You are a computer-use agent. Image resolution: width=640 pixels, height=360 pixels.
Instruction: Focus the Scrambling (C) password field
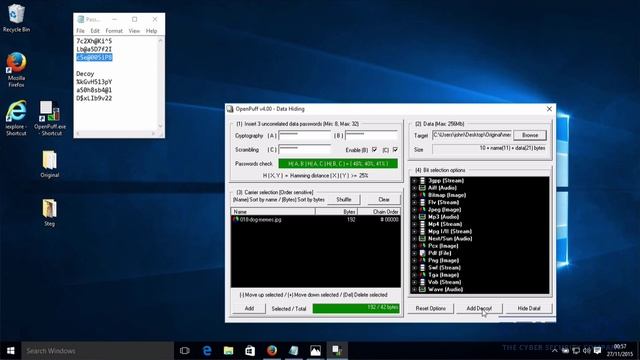tap(305, 149)
